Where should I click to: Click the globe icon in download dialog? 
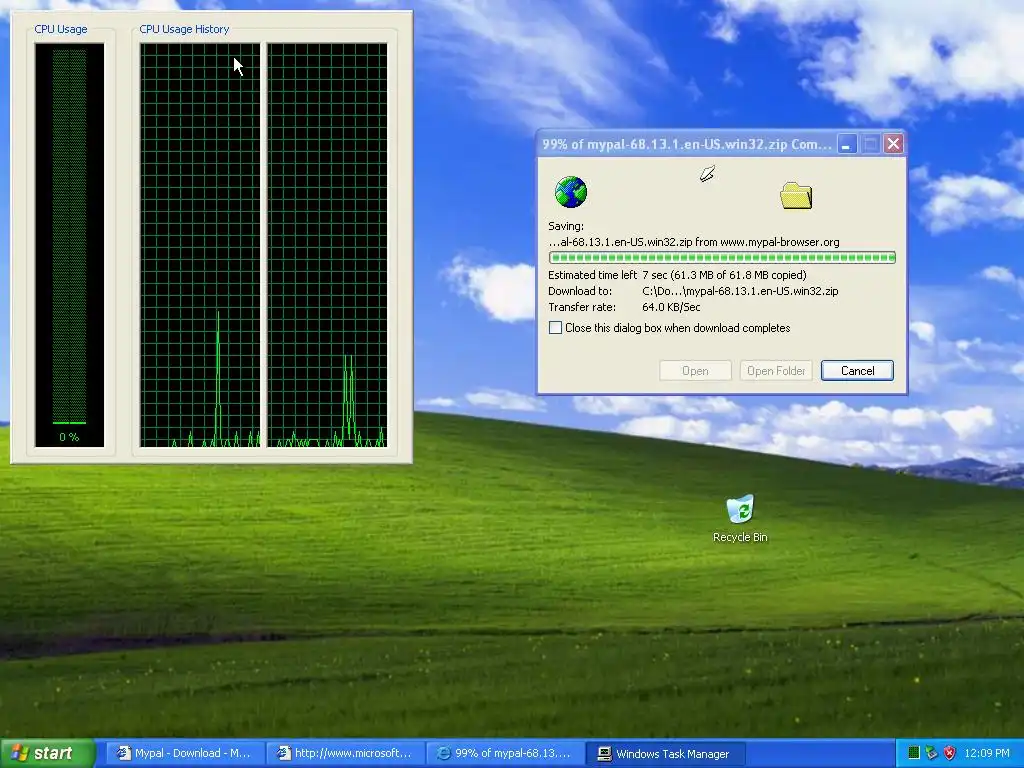pos(571,192)
